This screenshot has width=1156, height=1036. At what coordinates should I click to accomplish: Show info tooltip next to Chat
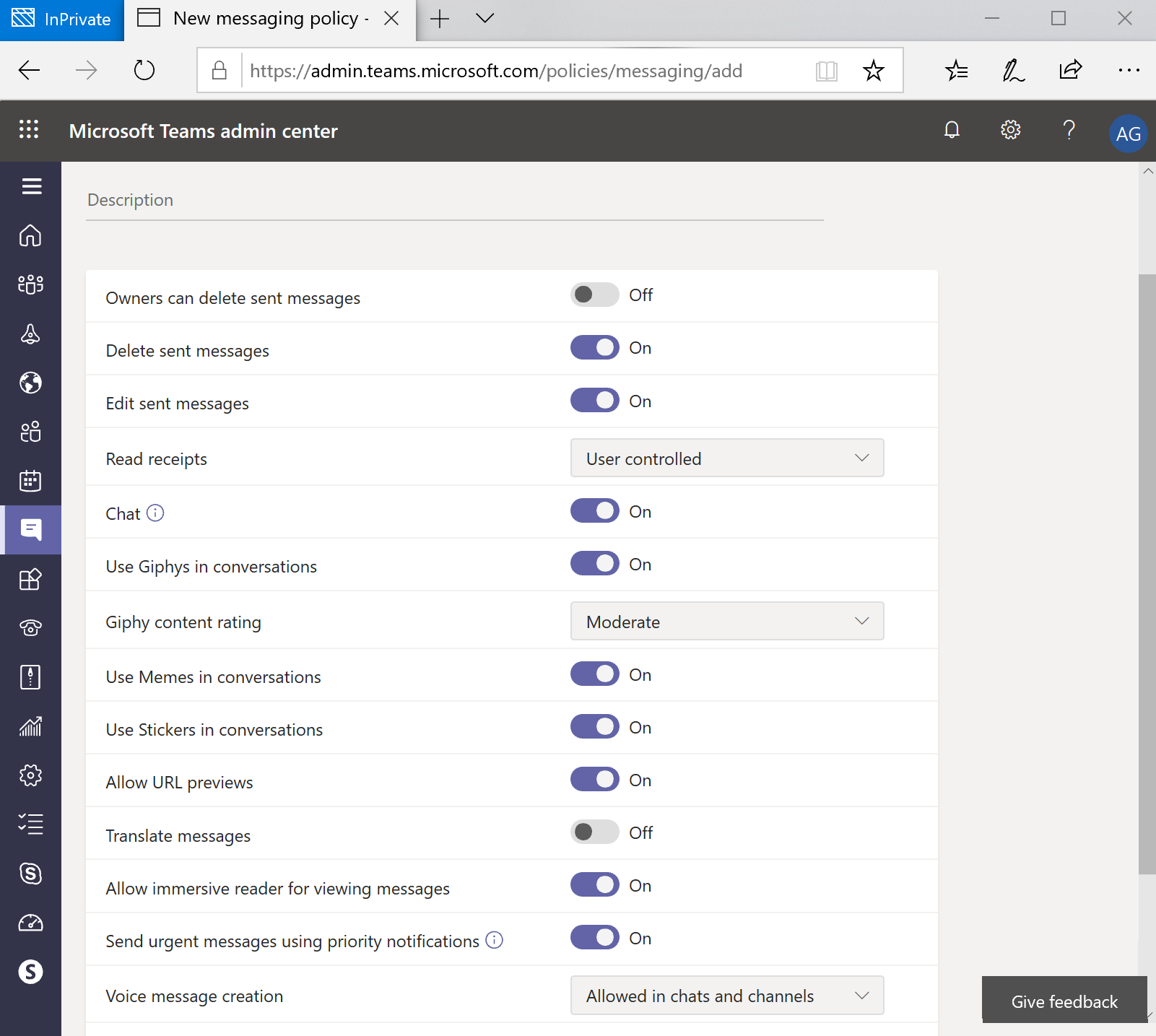coord(155,513)
